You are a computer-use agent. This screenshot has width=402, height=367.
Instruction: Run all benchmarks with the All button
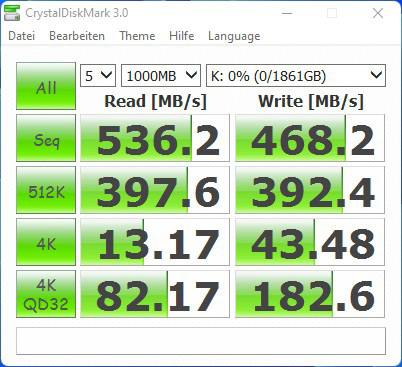coord(46,86)
